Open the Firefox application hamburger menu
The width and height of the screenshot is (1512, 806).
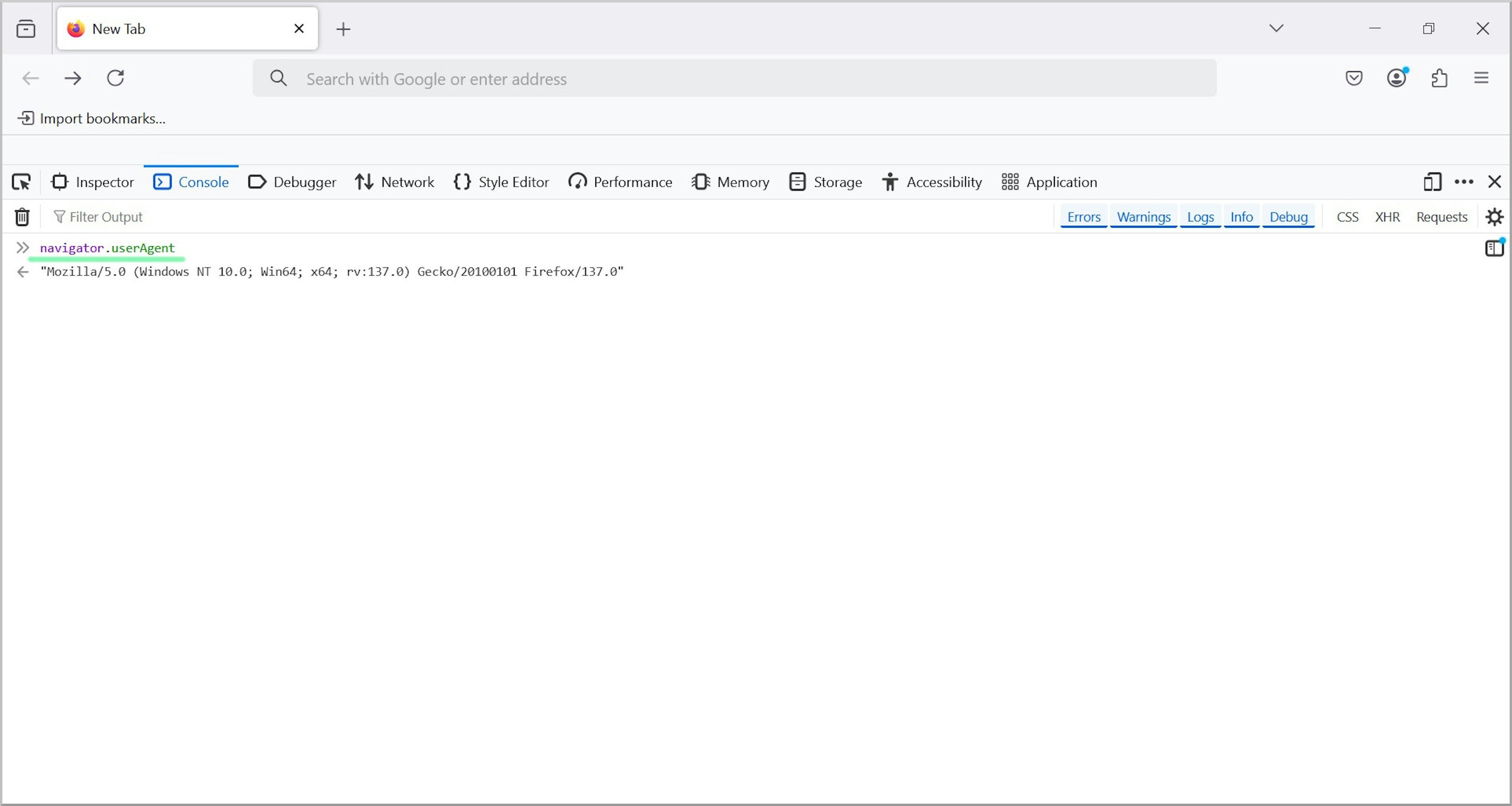click(x=1481, y=78)
